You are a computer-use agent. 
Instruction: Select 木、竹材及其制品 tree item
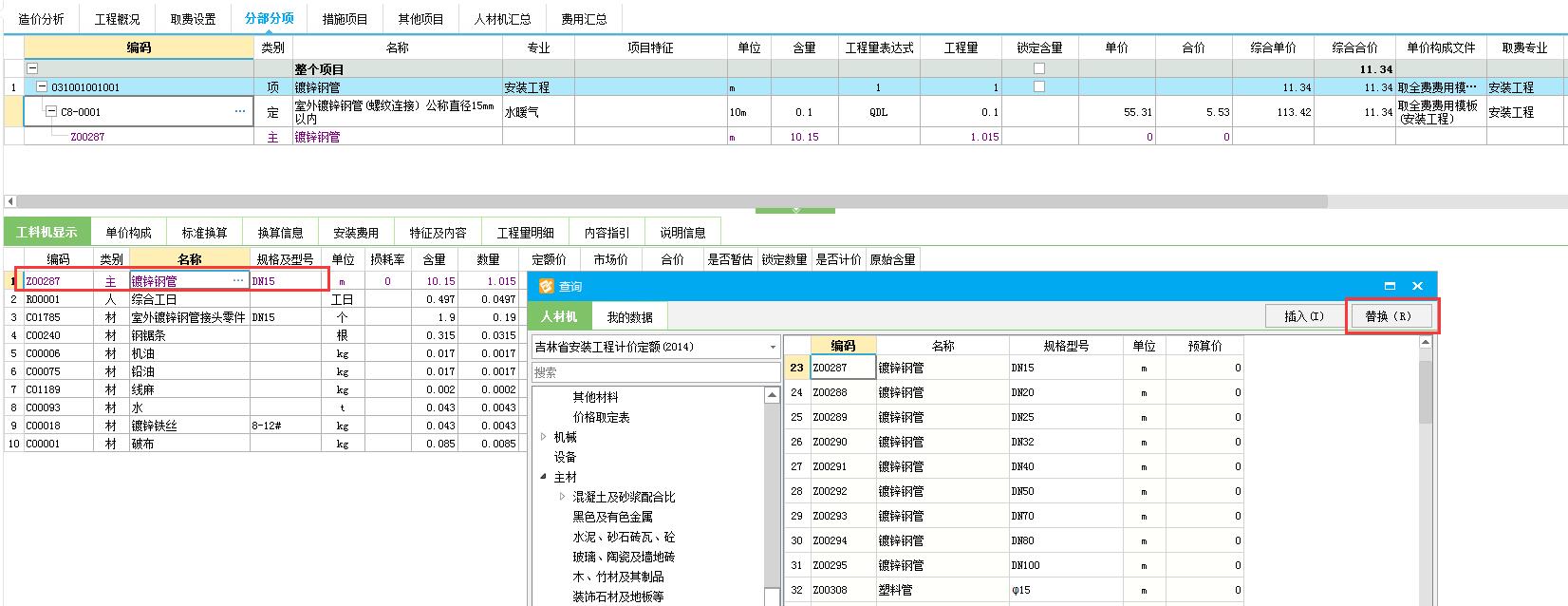pyautogui.click(x=618, y=577)
